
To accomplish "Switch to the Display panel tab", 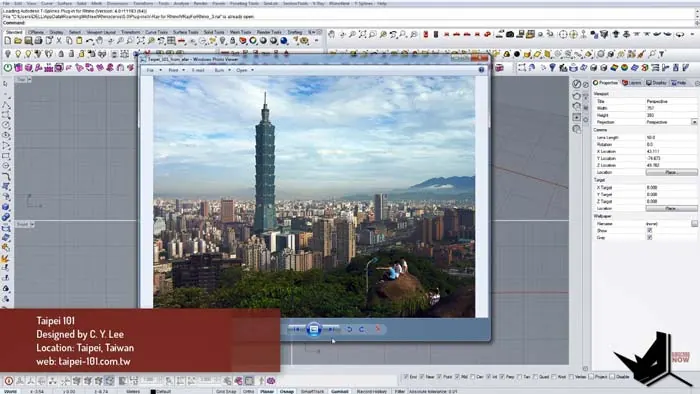I will pyautogui.click(x=656, y=83).
